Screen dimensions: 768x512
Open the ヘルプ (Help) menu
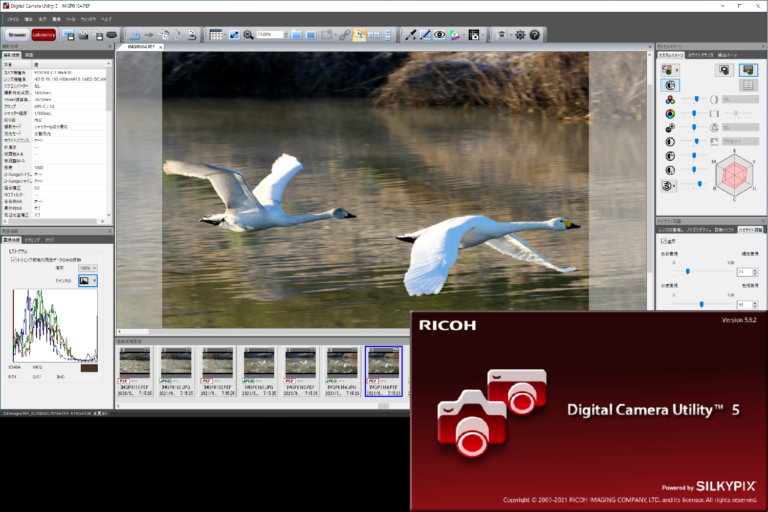click(x=106, y=19)
